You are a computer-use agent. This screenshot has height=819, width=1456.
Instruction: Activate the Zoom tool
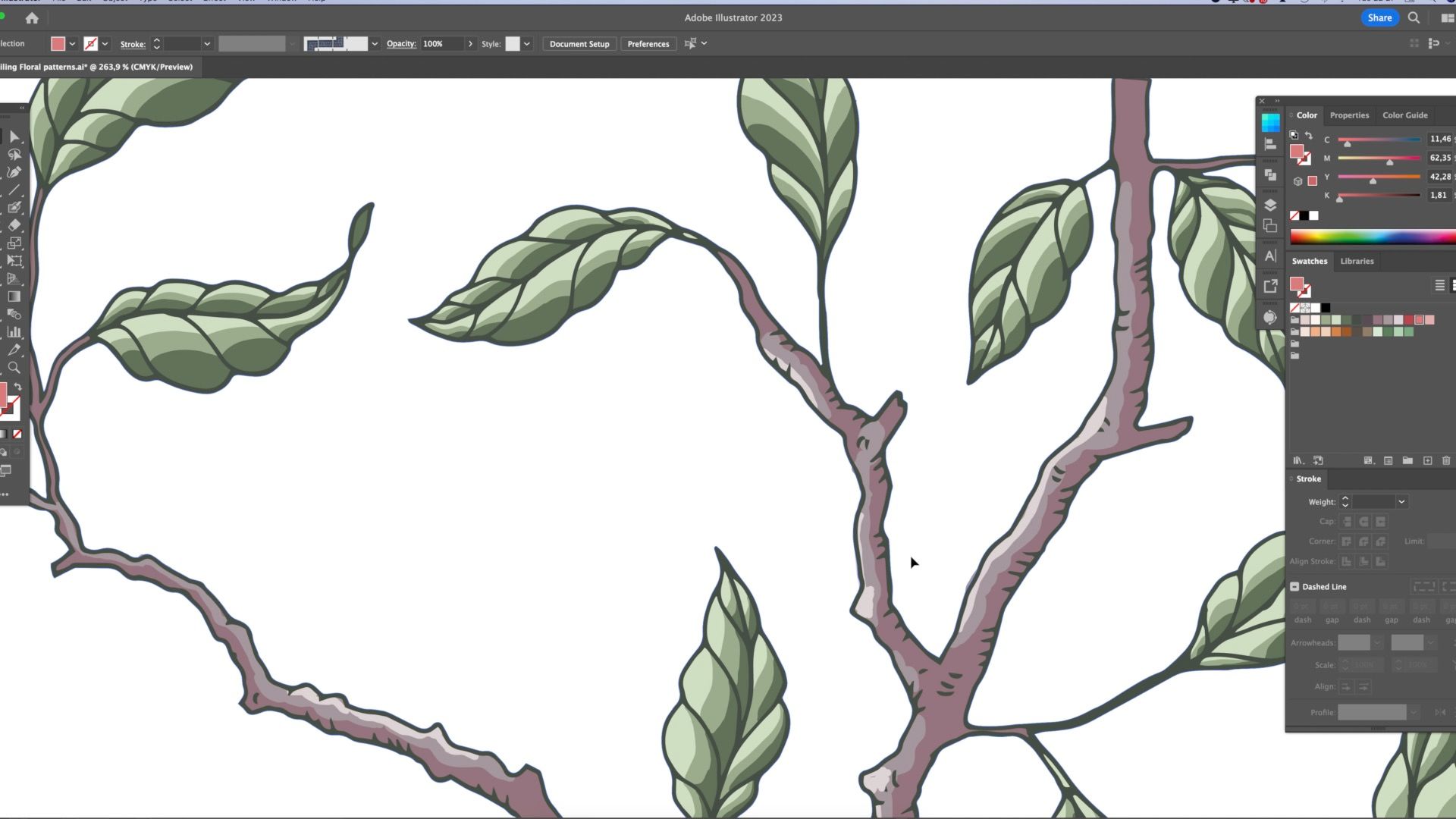[14, 368]
